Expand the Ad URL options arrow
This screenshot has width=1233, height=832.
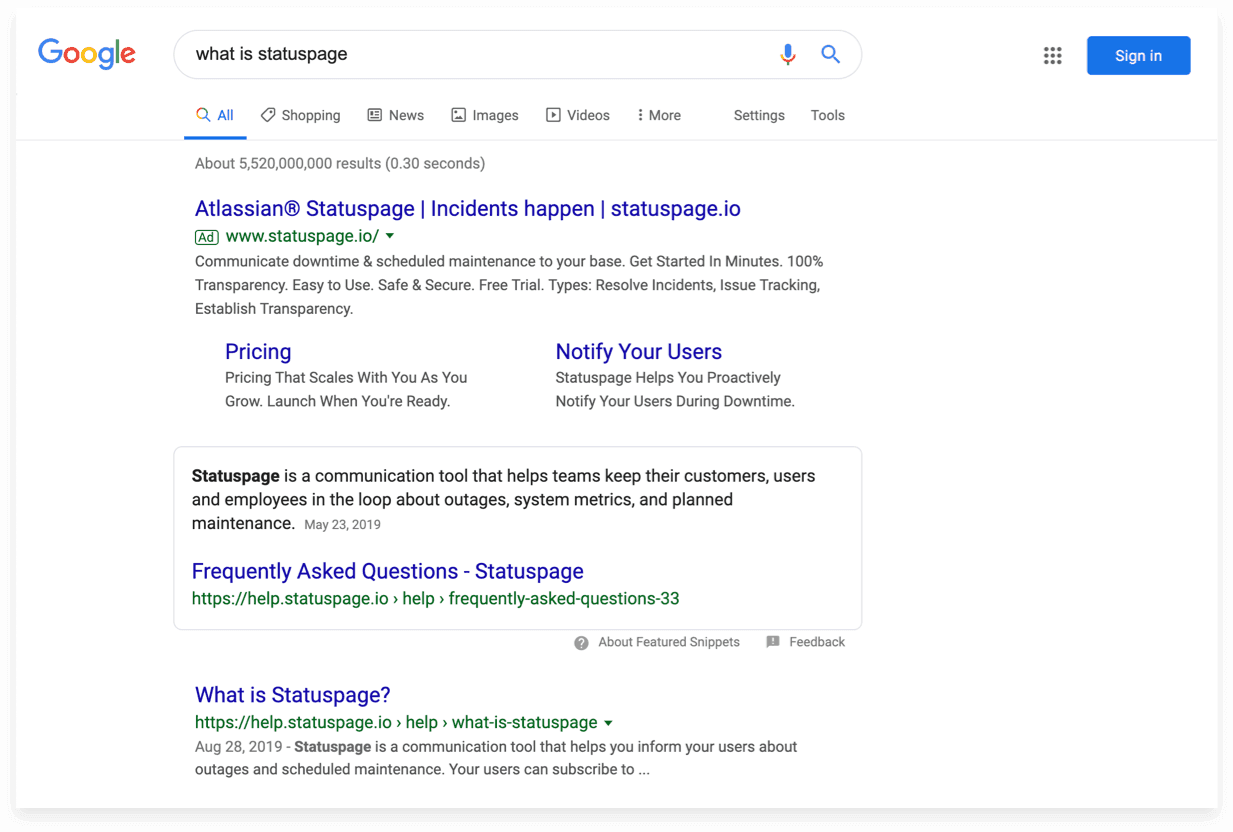coord(388,236)
